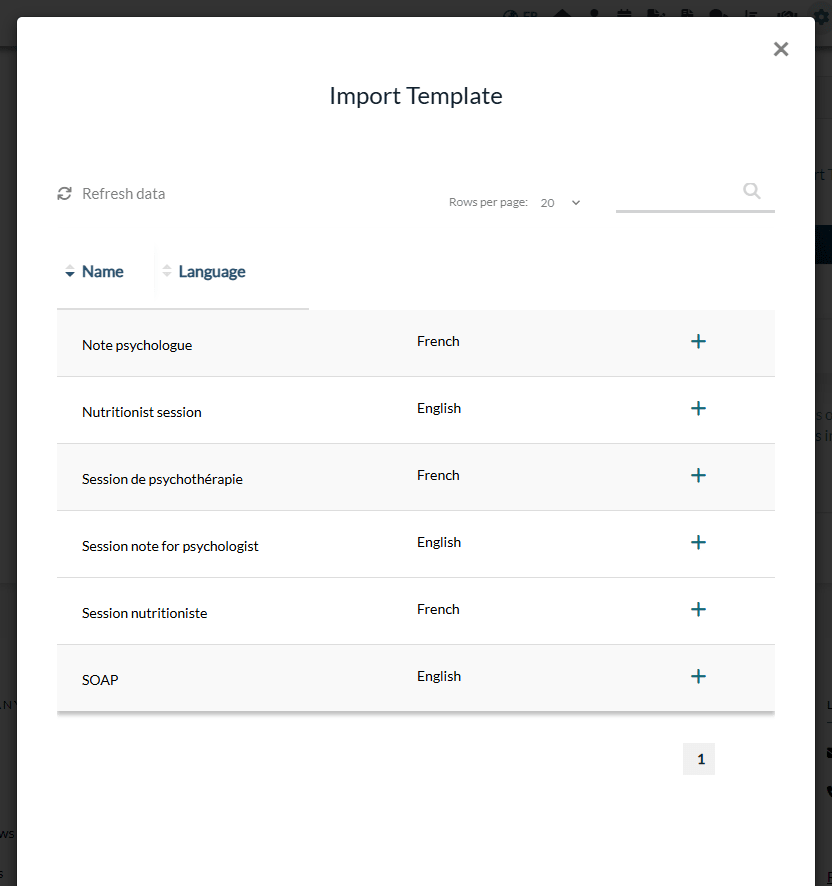Viewport: 832px width, 886px height.
Task: Click French language in the Note psychologue row
Action: (x=438, y=341)
